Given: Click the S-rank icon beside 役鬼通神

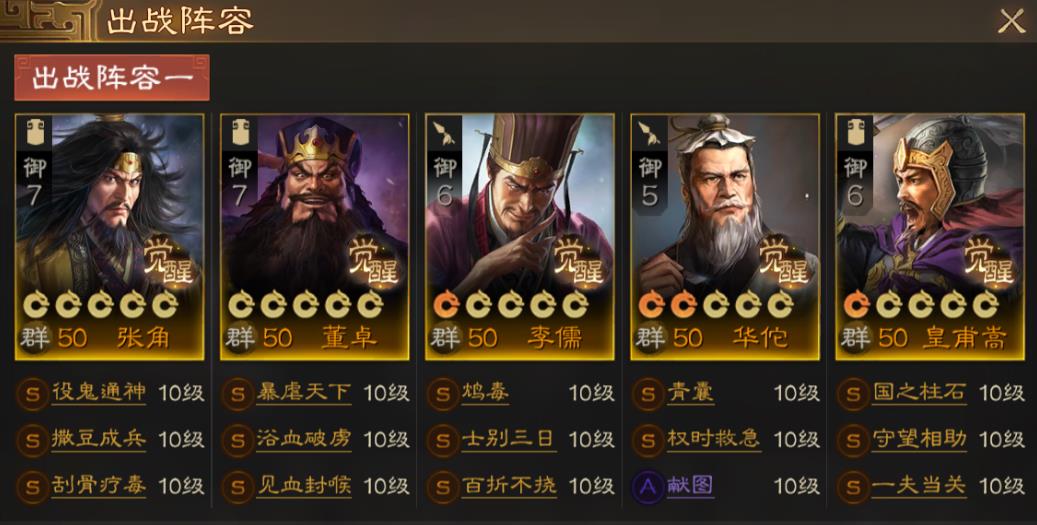Looking at the screenshot, I should [32, 394].
